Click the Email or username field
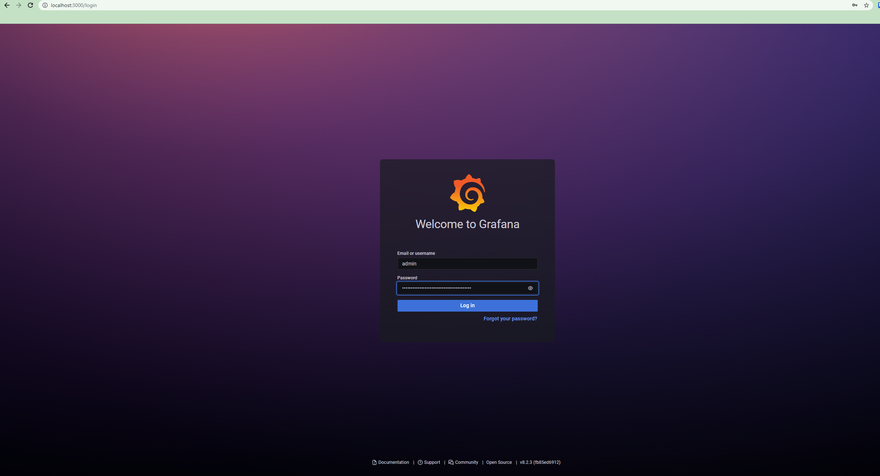The height and width of the screenshot is (476, 880). [468, 263]
